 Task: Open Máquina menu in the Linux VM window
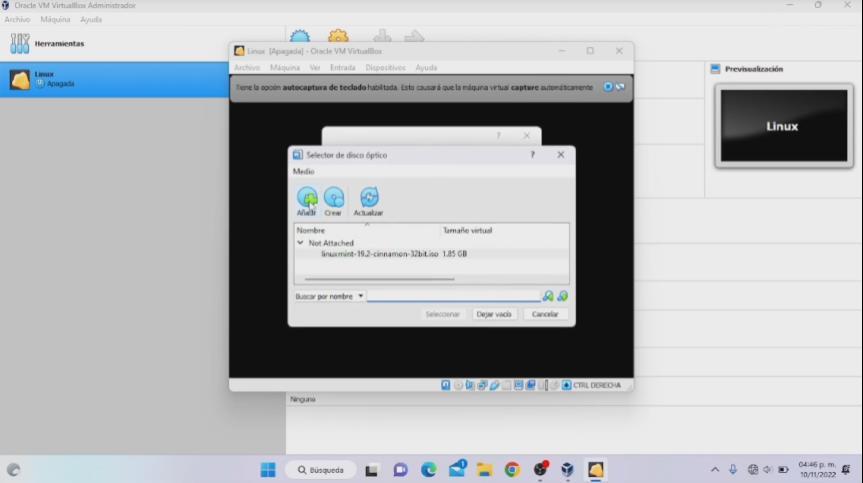(x=285, y=68)
